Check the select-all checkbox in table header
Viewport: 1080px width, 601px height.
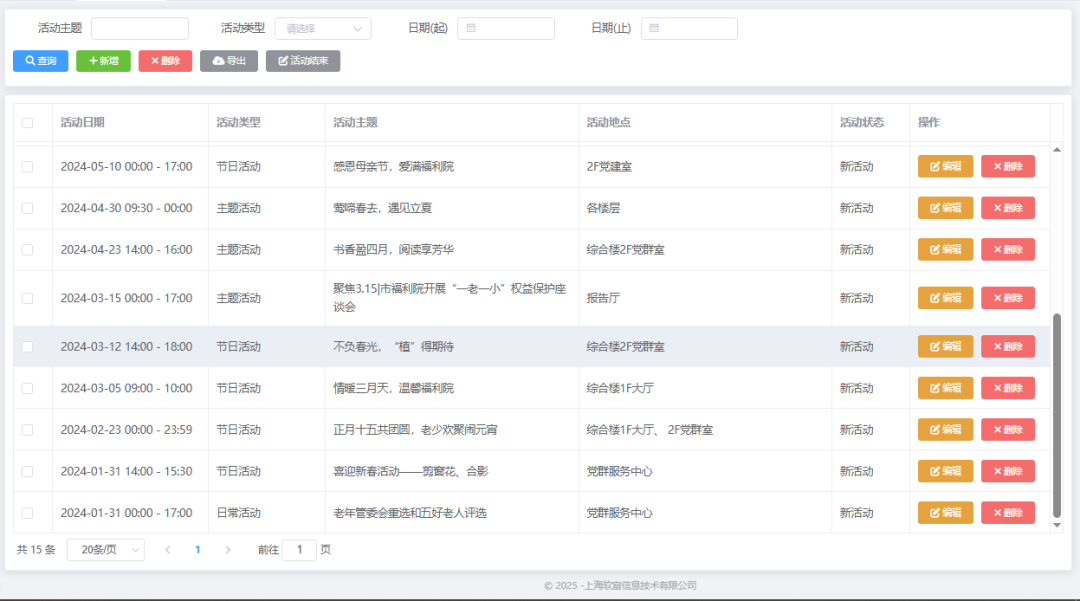[28, 121]
